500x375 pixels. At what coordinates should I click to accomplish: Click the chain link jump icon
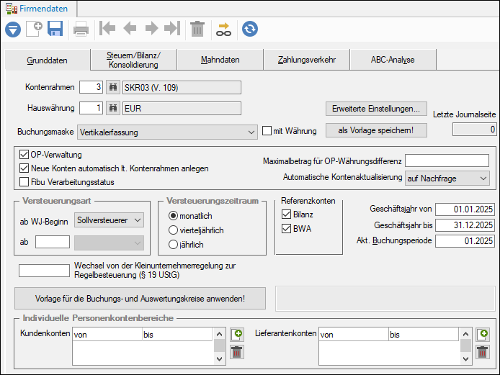click(224, 29)
